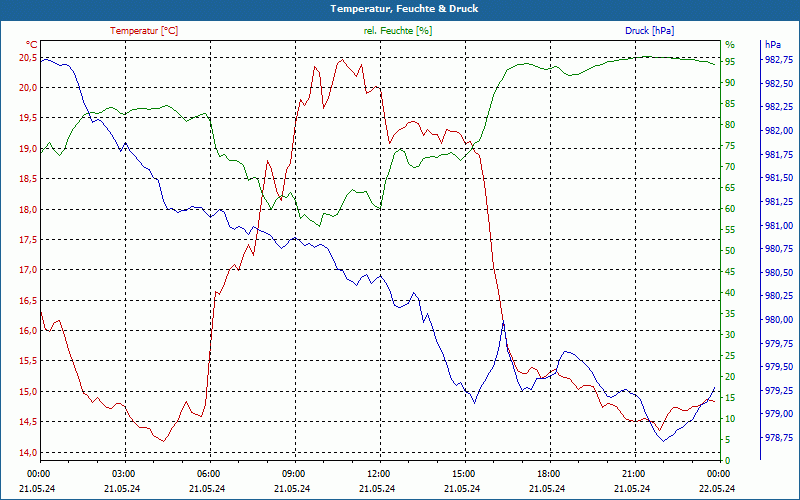The image size is (800, 500).
Task: Click temperature axis value 14,0
Action: click(28, 453)
